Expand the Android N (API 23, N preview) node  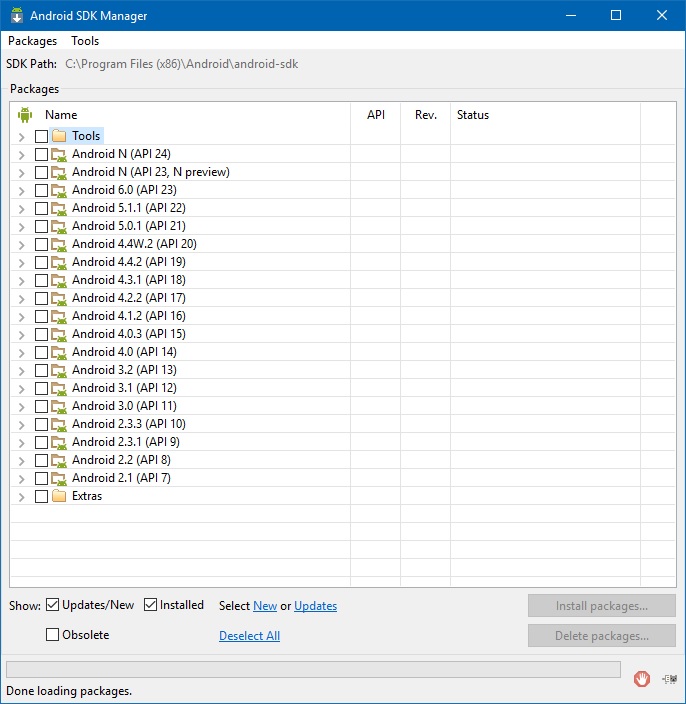(21, 173)
